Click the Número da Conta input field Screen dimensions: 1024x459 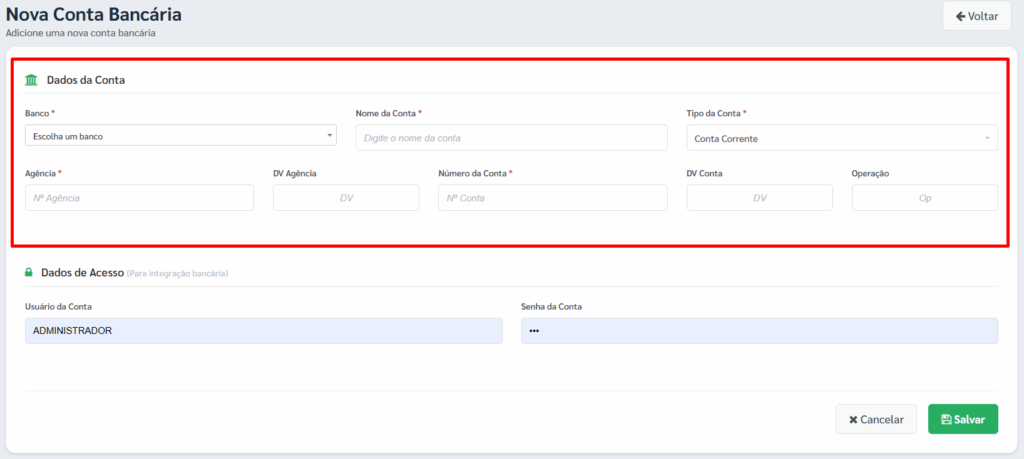click(552, 198)
